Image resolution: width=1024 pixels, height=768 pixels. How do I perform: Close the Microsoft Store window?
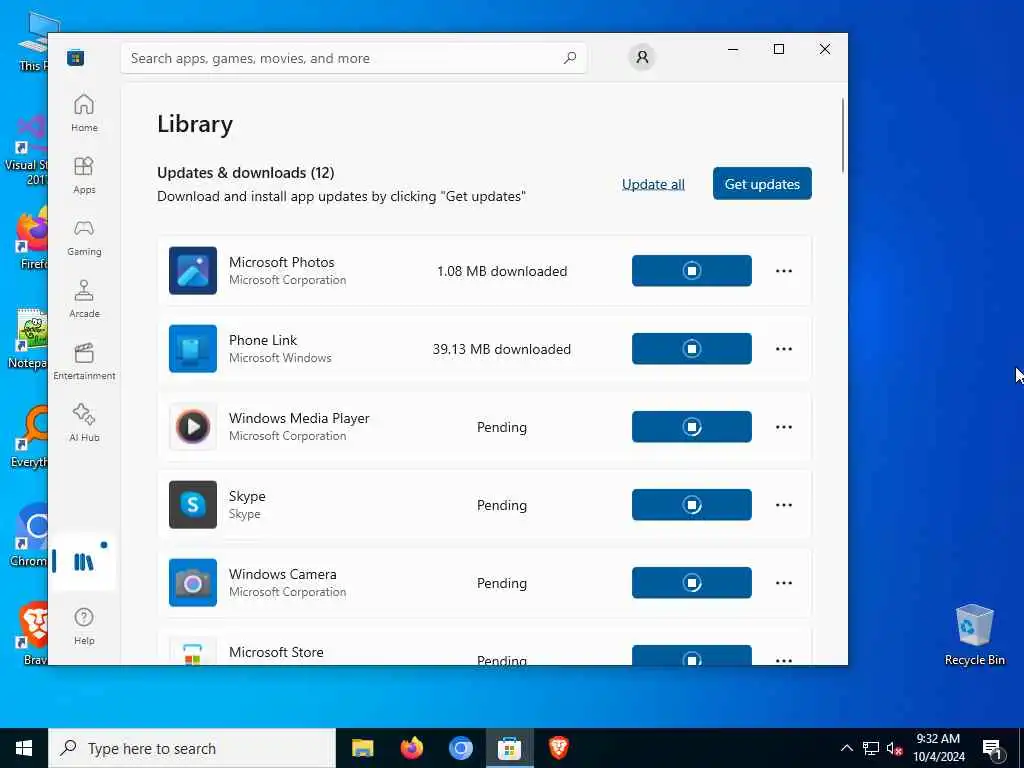point(825,49)
